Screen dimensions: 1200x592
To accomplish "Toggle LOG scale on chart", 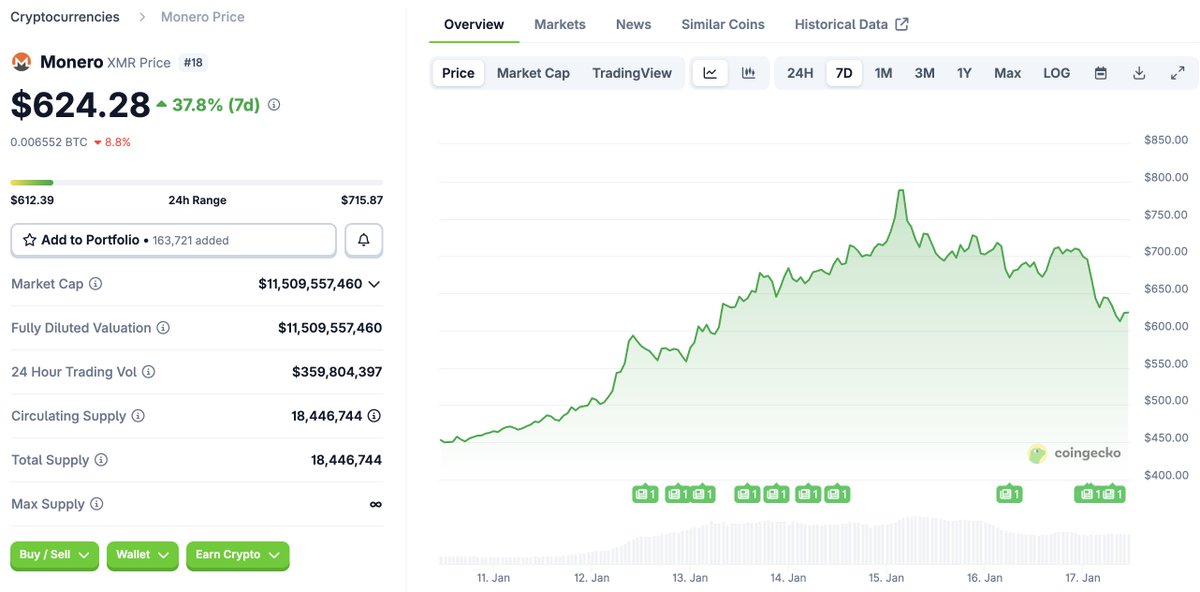I will point(1056,73).
